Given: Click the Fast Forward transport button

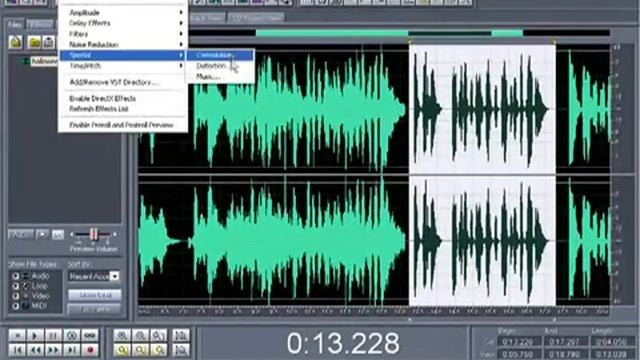Looking at the screenshot, I should (x=53, y=350).
